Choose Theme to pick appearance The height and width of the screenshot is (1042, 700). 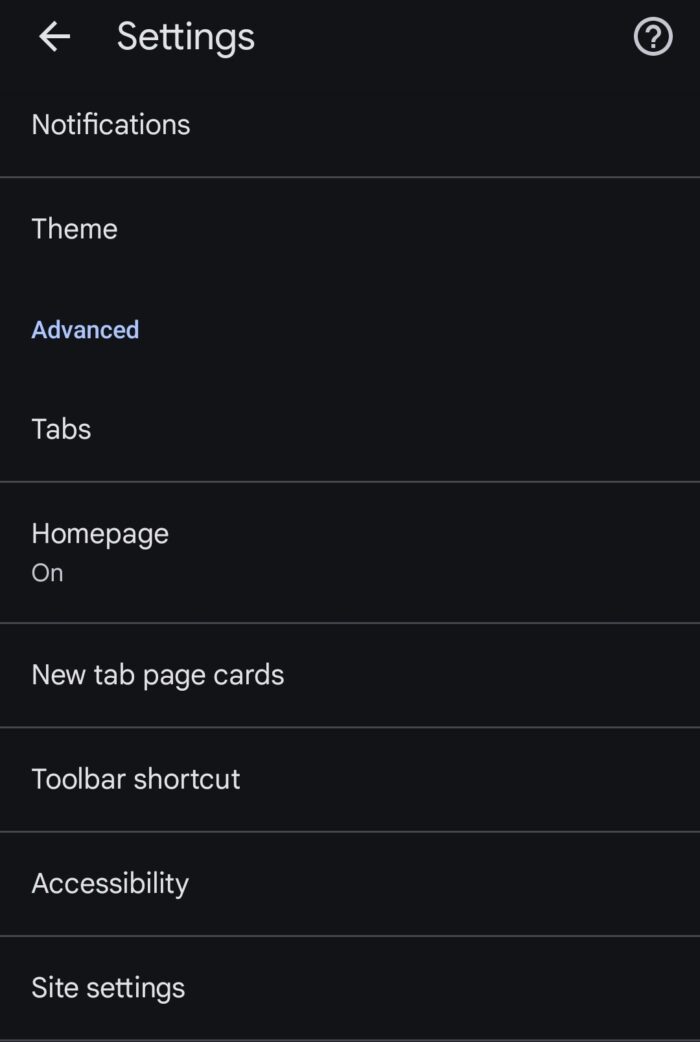74,228
